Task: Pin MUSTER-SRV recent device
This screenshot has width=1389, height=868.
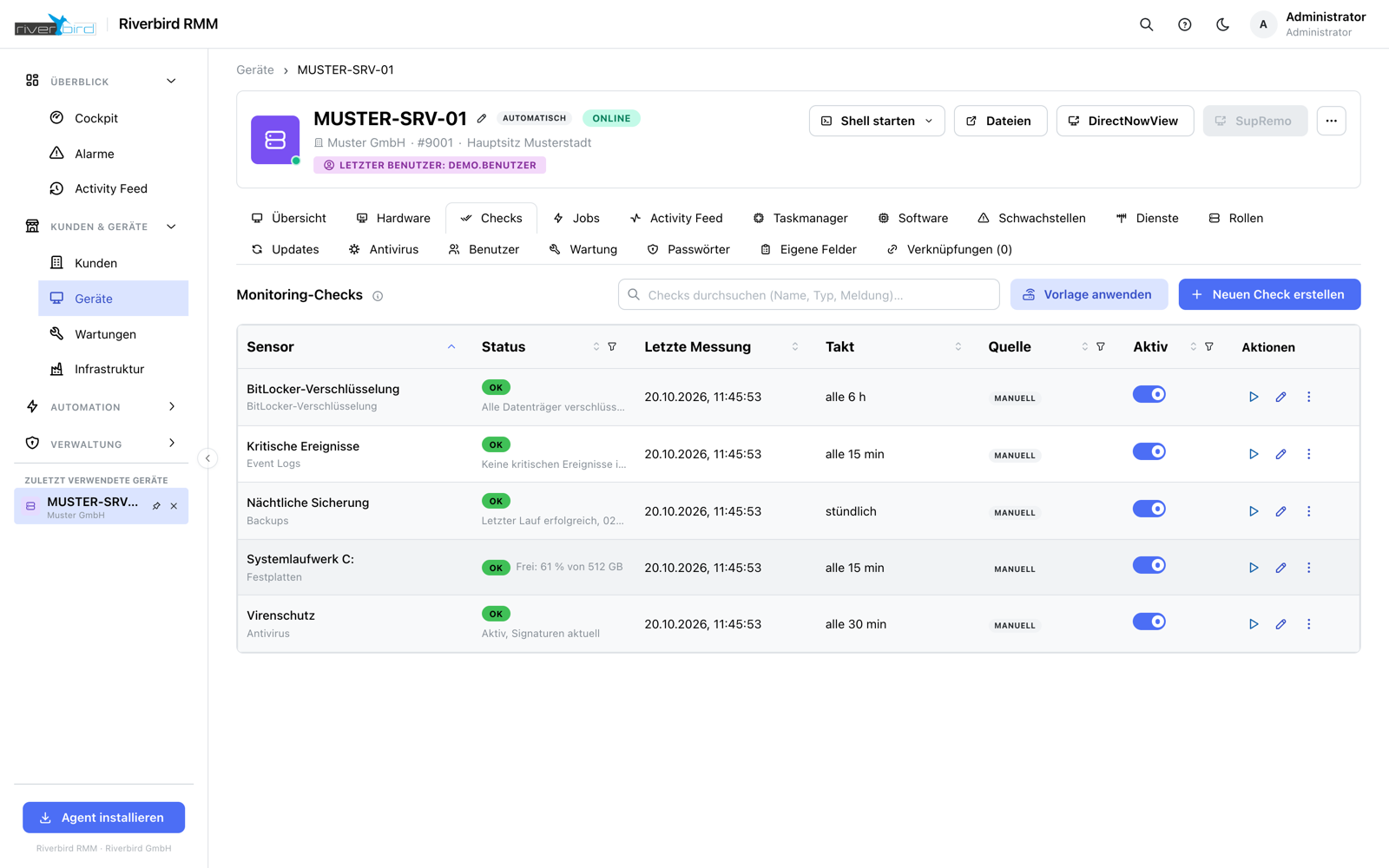Action: [x=156, y=506]
